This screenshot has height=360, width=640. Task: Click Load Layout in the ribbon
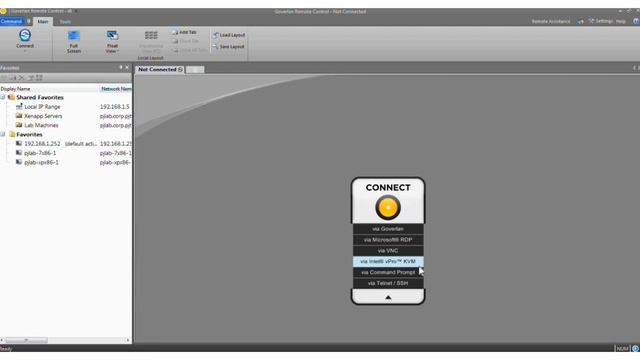[229, 35]
